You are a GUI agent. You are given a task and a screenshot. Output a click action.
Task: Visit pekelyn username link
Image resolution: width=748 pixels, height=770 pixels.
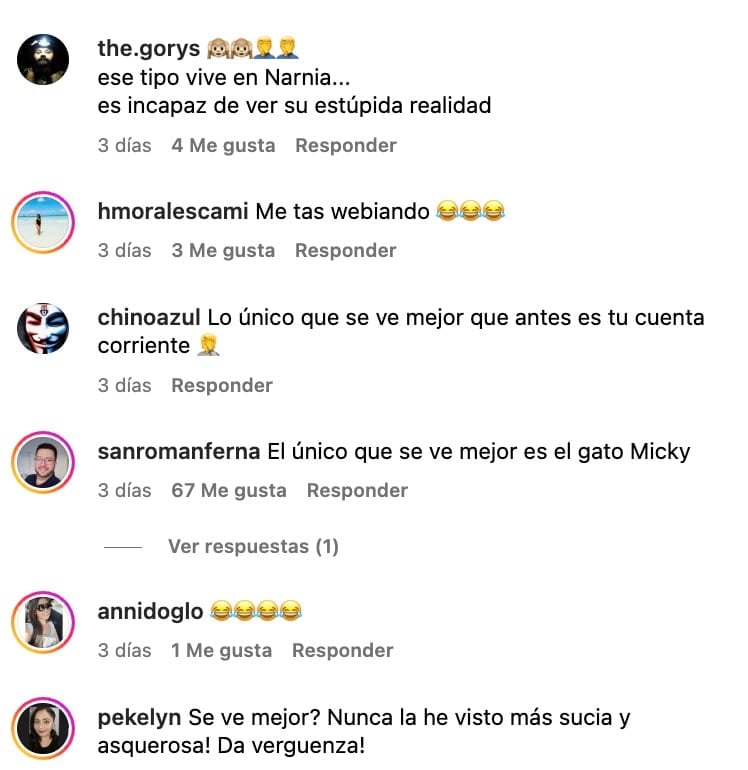point(139,718)
